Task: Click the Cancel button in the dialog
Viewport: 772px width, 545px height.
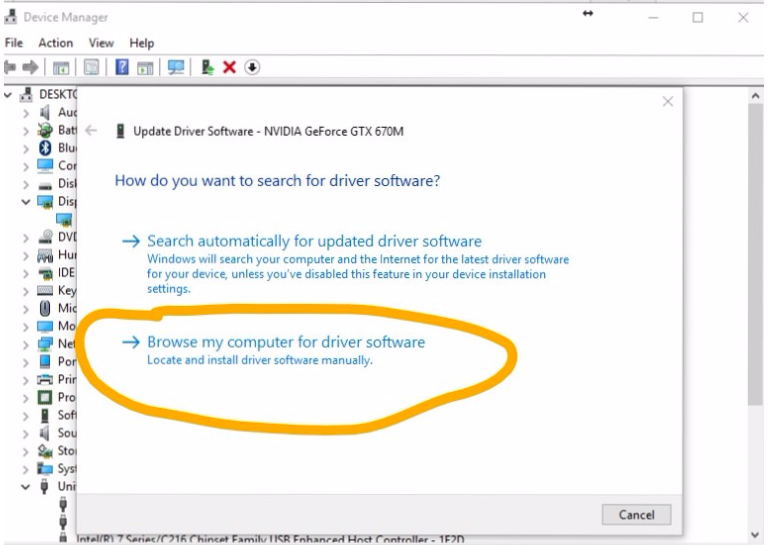Action: coord(636,514)
